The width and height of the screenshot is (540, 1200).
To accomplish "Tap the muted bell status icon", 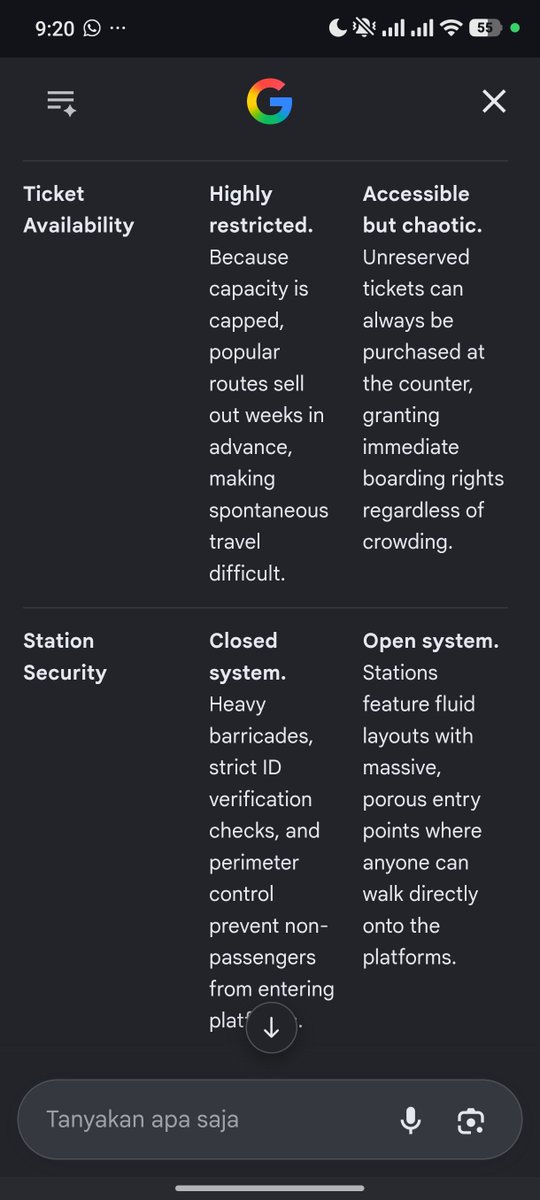I will (x=366, y=29).
